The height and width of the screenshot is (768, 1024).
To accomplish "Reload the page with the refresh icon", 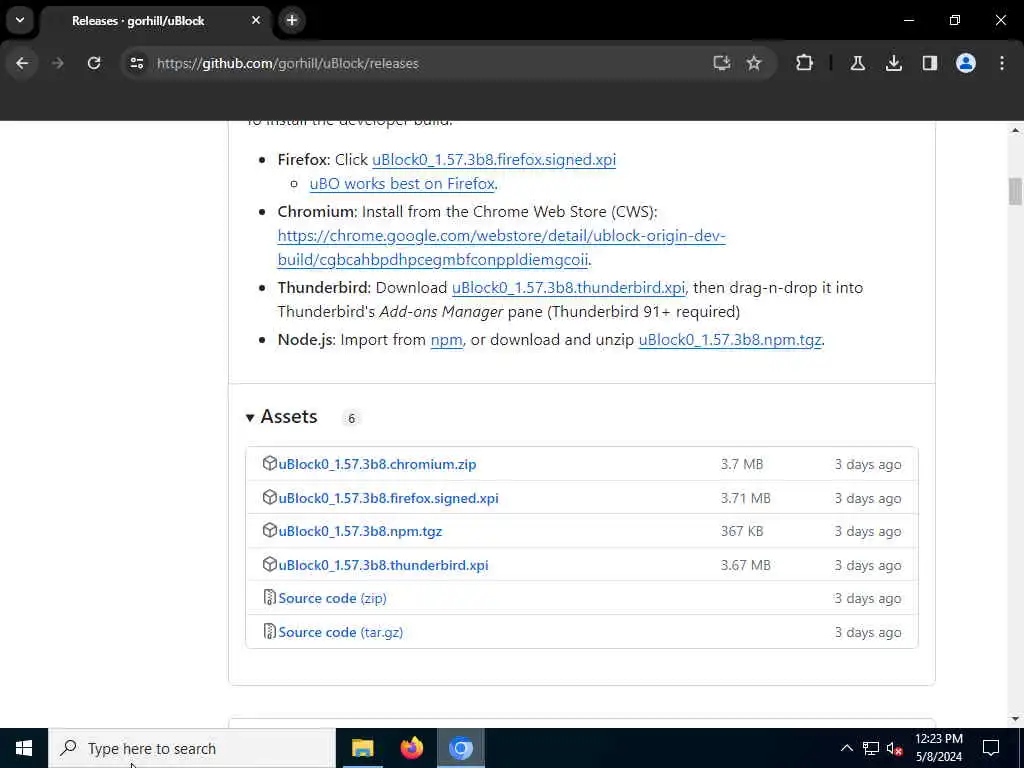I will coord(94,63).
